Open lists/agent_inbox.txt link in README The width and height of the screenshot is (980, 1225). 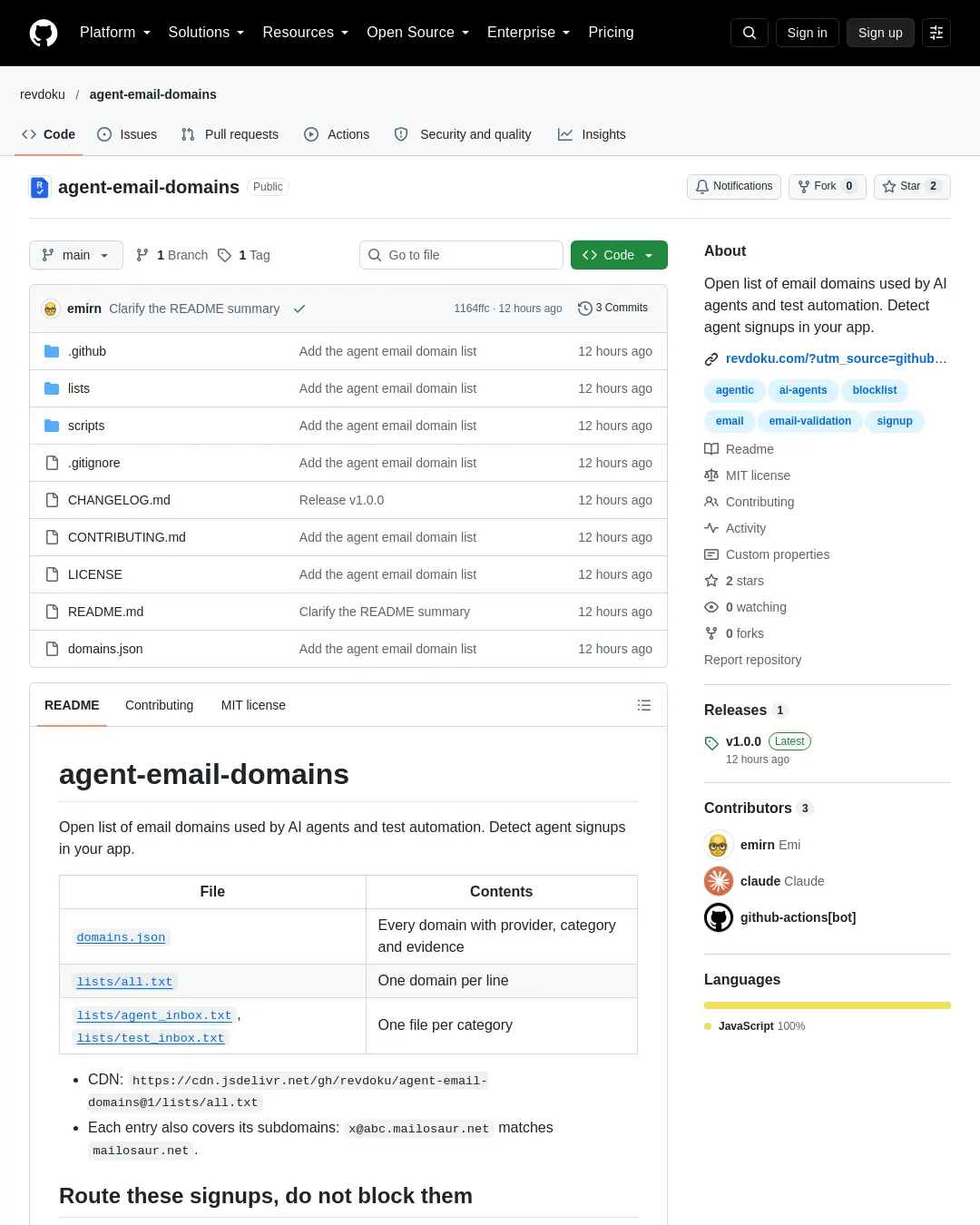pos(154,1015)
